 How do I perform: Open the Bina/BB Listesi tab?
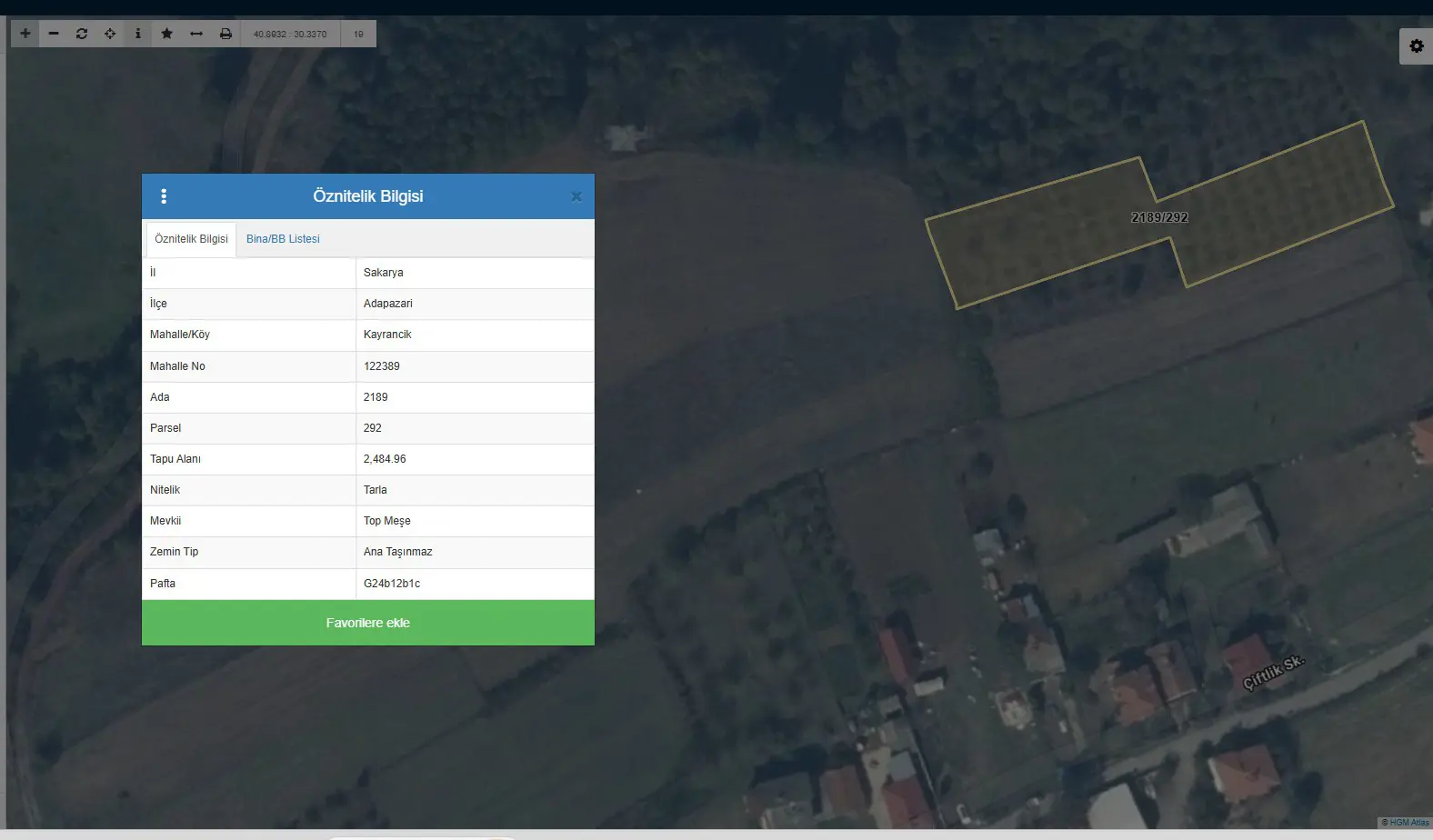(x=283, y=239)
